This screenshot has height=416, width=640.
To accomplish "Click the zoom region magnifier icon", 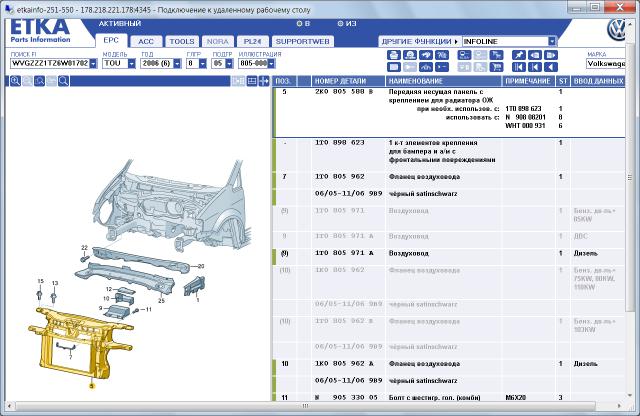I will [x=40, y=81].
